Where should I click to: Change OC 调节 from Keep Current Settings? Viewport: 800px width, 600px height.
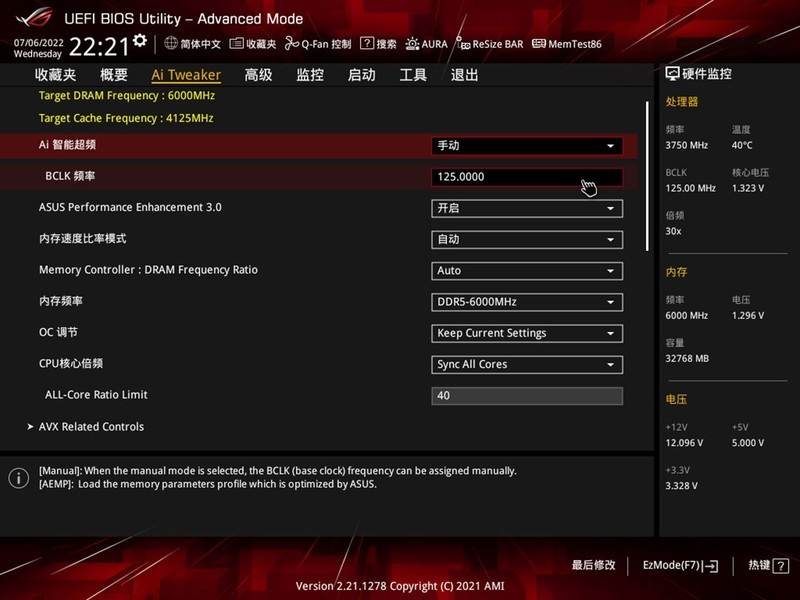[527, 332]
